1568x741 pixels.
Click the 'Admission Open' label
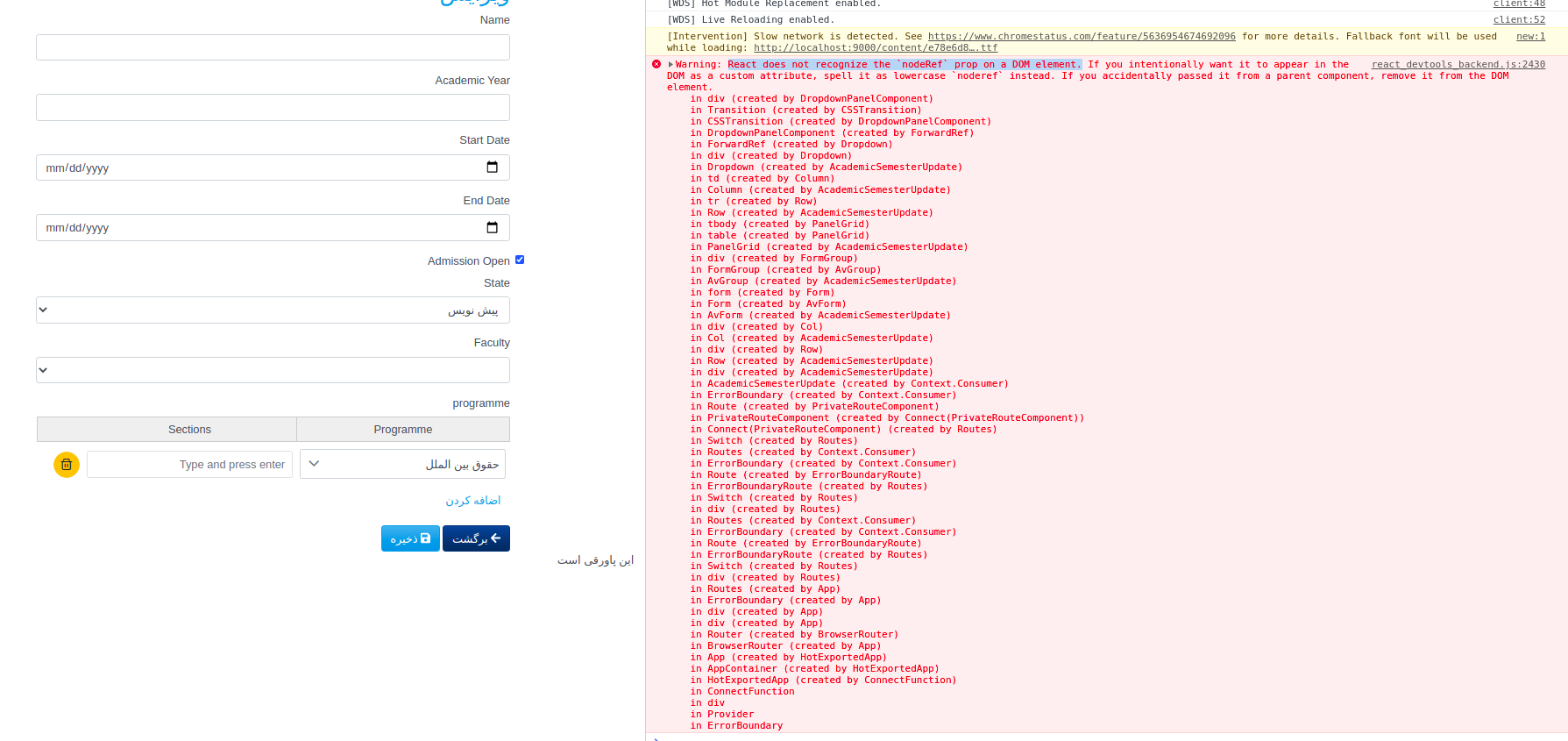tap(469, 261)
